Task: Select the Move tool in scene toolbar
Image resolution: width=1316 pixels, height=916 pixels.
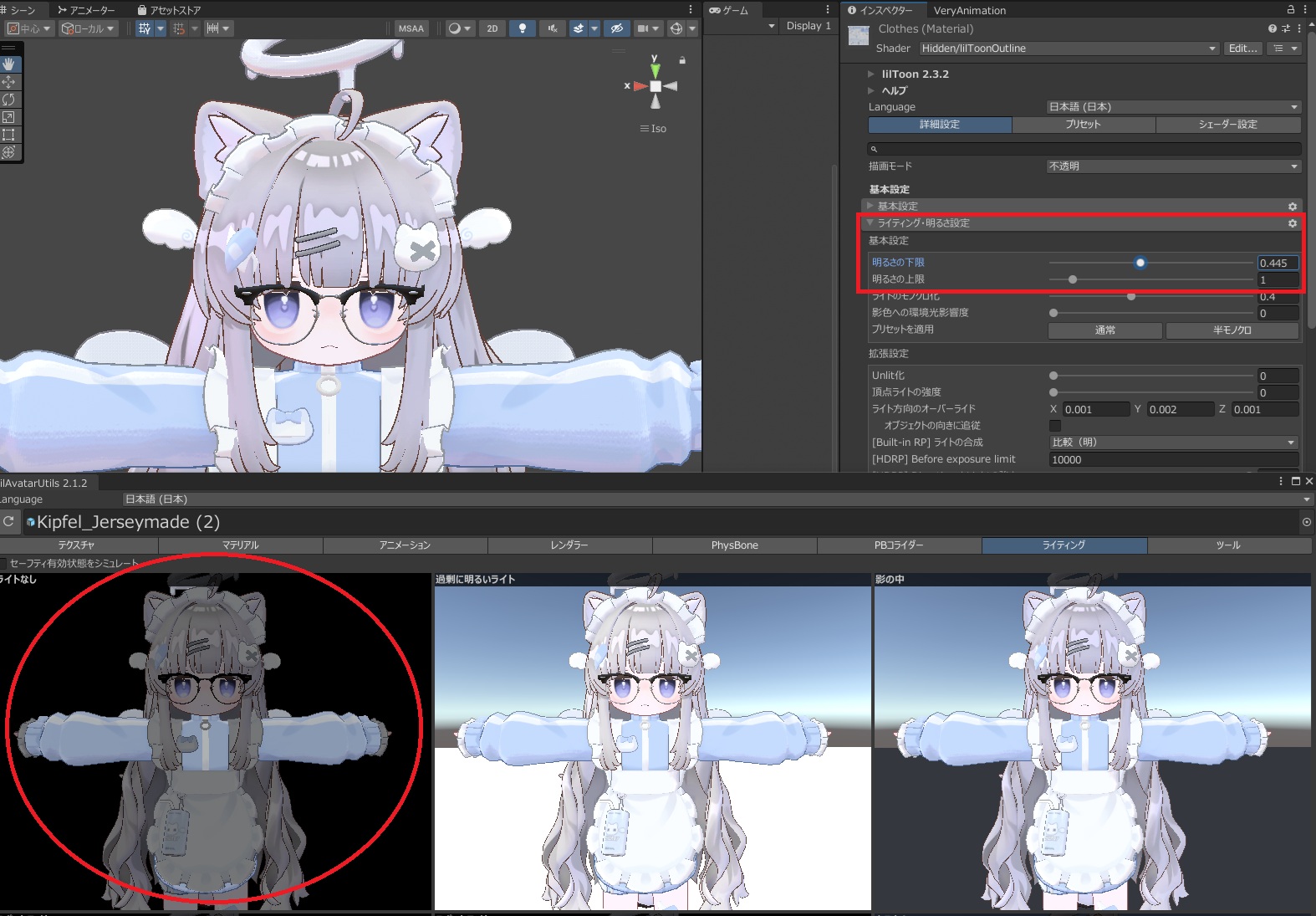Action: [9, 82]
